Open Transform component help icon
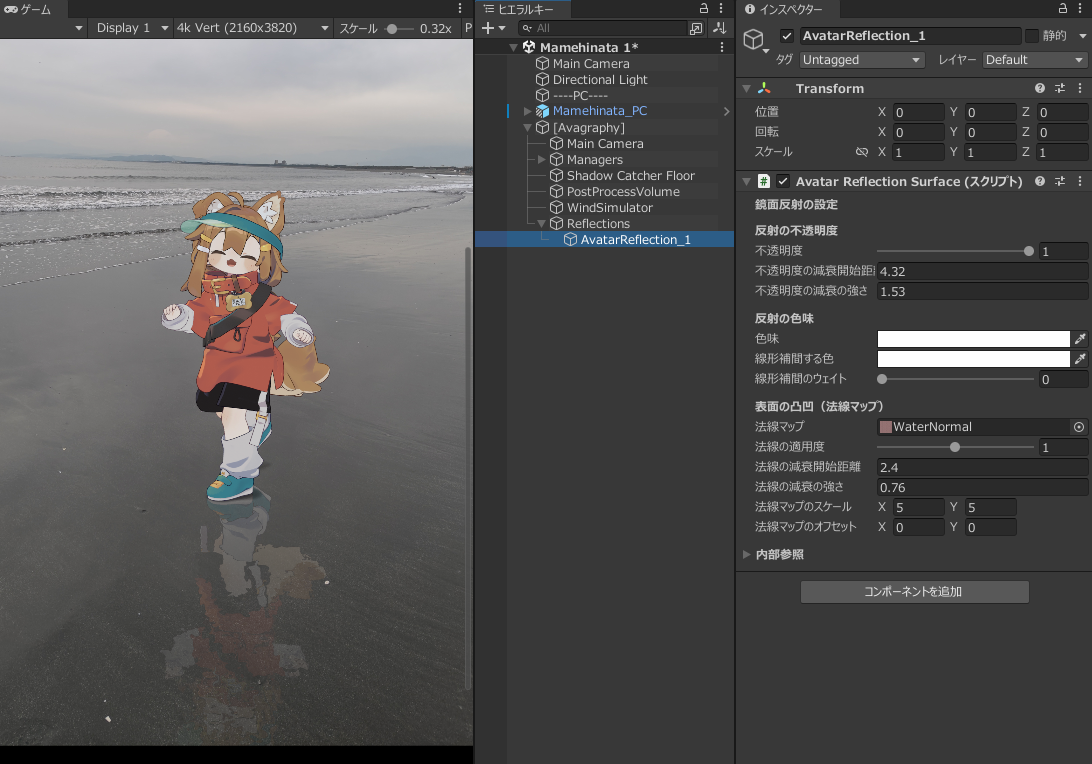The image size is (1092, 764). click(1040, 88)
